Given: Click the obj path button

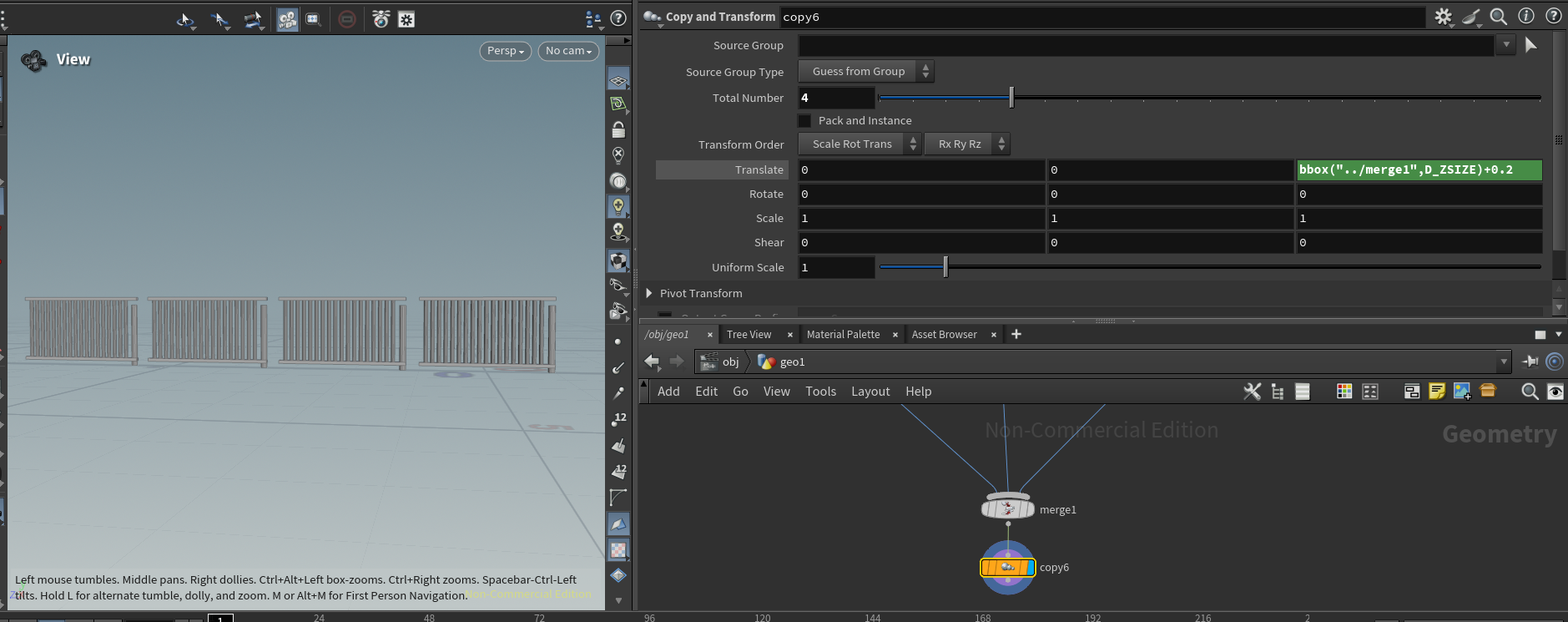Looking at the screenshot, I should pos(720,362).
